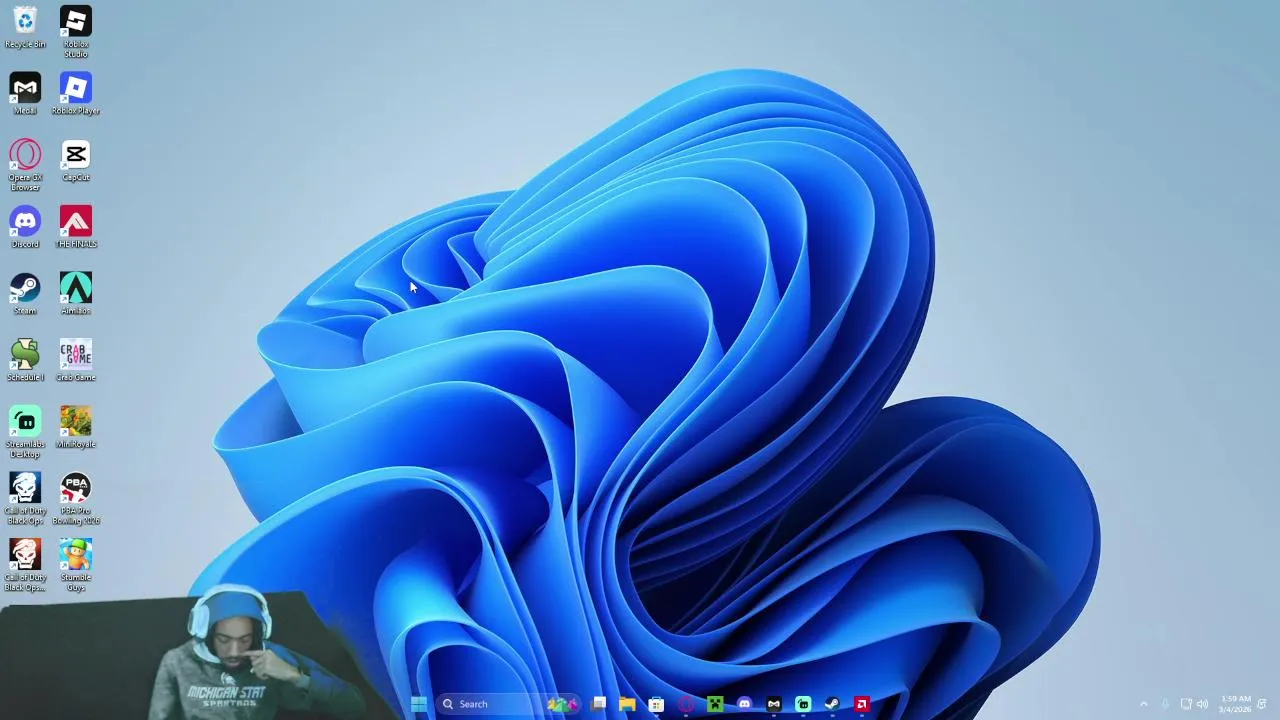Open the notification center icon
The width and height of the screenshot is (1280, 720).
coord(1262,704)
